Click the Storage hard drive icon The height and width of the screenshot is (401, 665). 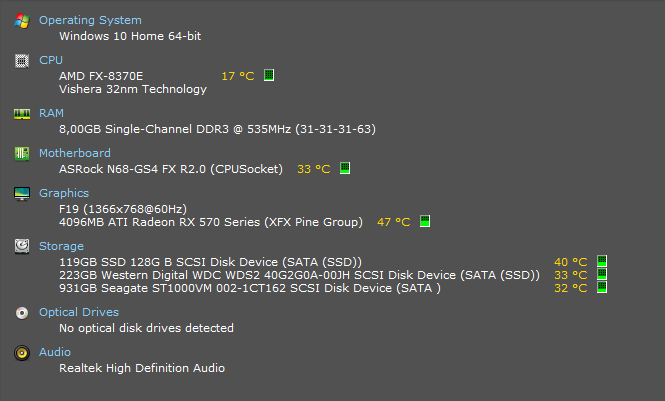click(x=22, y=246)
